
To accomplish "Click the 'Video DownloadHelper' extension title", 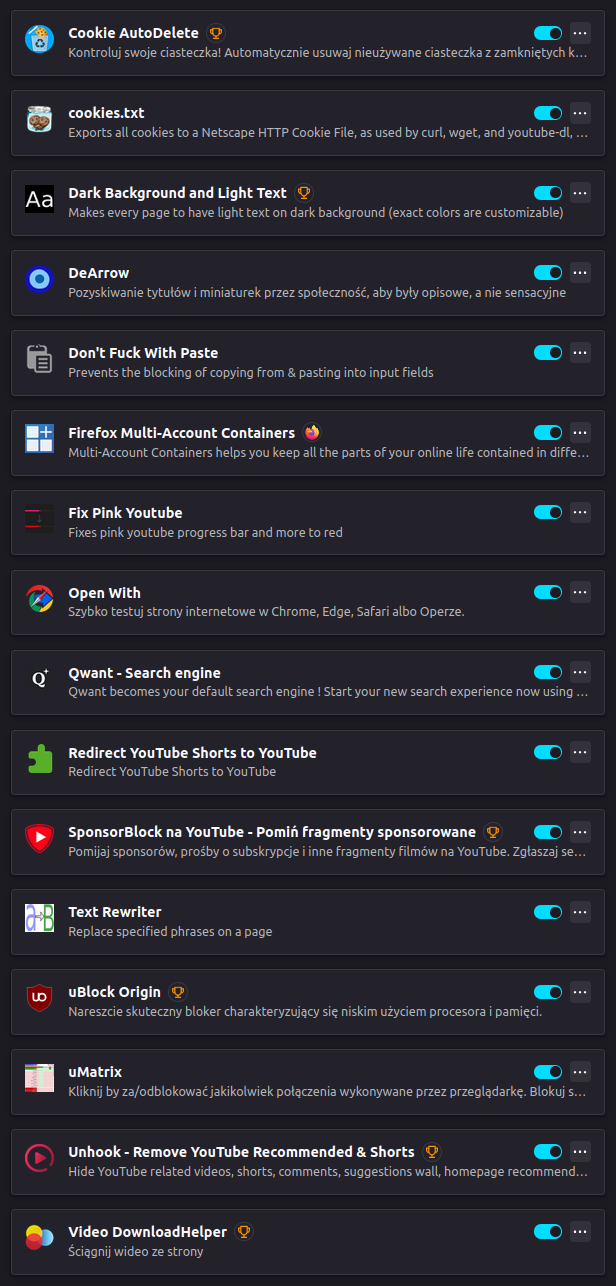I will click(147, 1232).
